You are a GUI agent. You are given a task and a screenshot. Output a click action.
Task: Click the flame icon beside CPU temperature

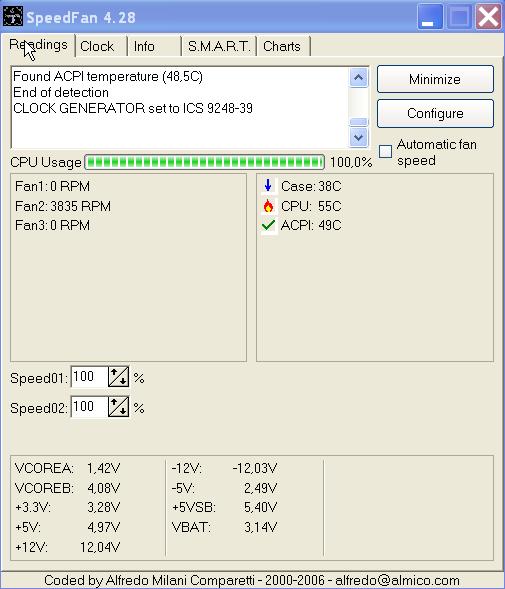pyautogui.click(x=268, y=205)
